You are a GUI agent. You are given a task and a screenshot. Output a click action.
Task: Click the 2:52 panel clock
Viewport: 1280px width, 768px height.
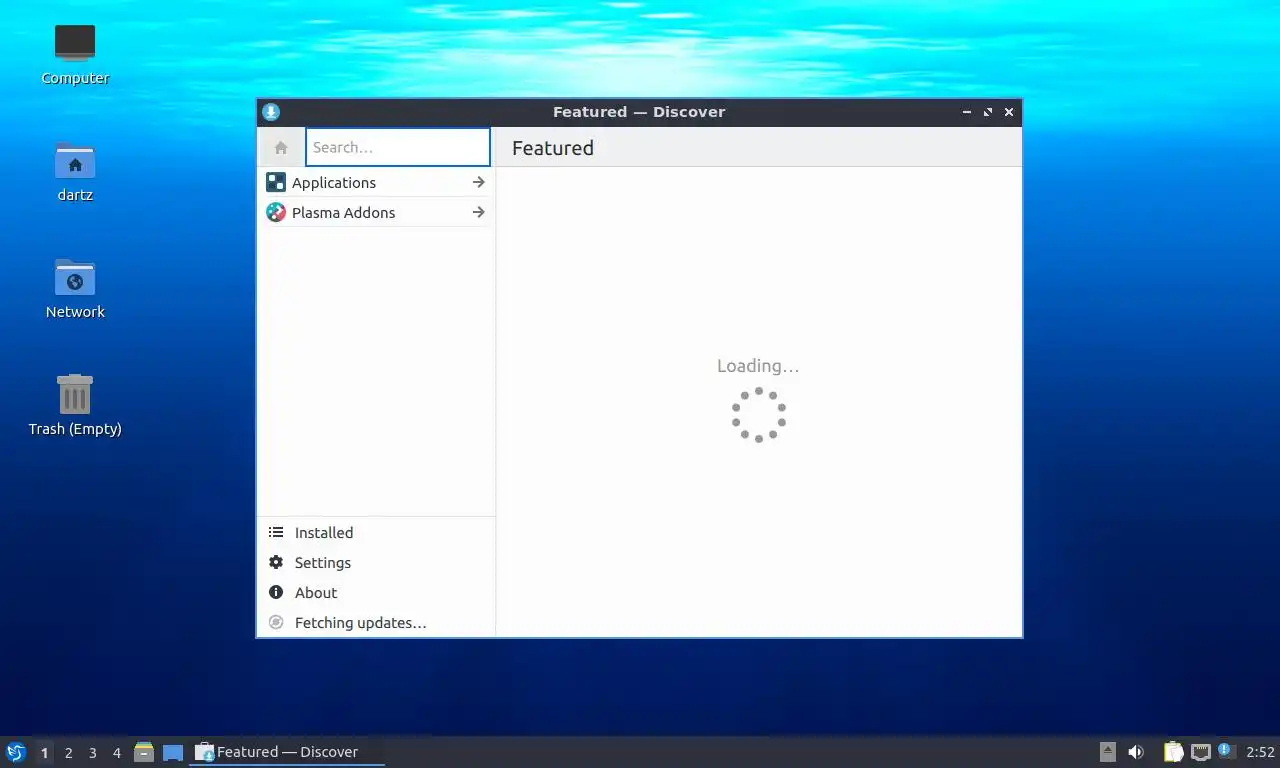(1260, 752)
